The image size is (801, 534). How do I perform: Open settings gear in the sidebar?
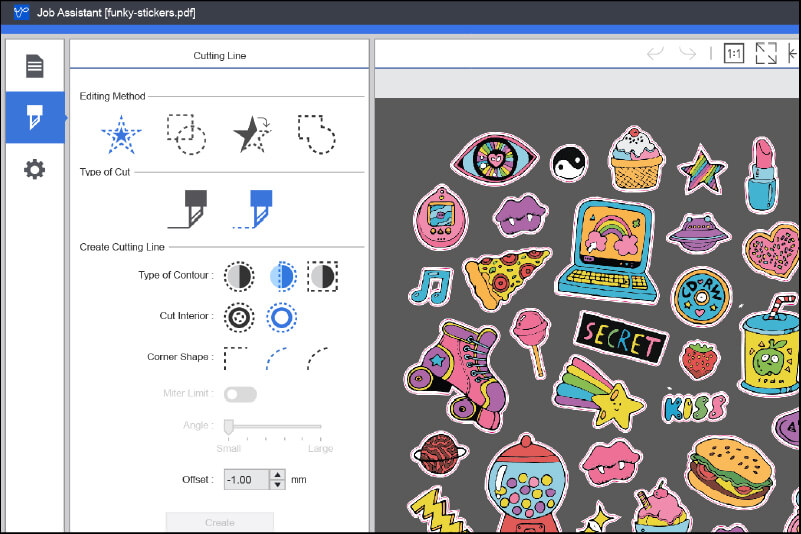click(x=35, y=169)
